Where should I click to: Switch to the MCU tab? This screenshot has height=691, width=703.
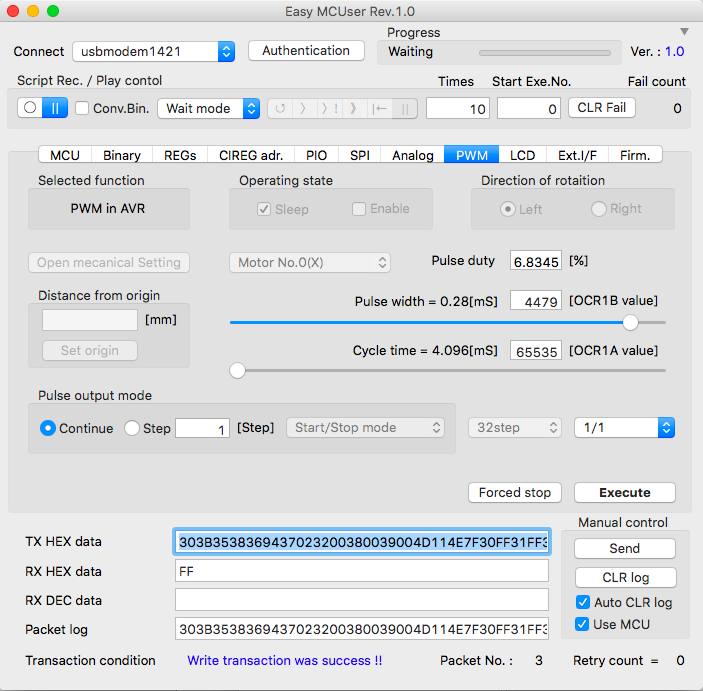(x=65, y=155)
